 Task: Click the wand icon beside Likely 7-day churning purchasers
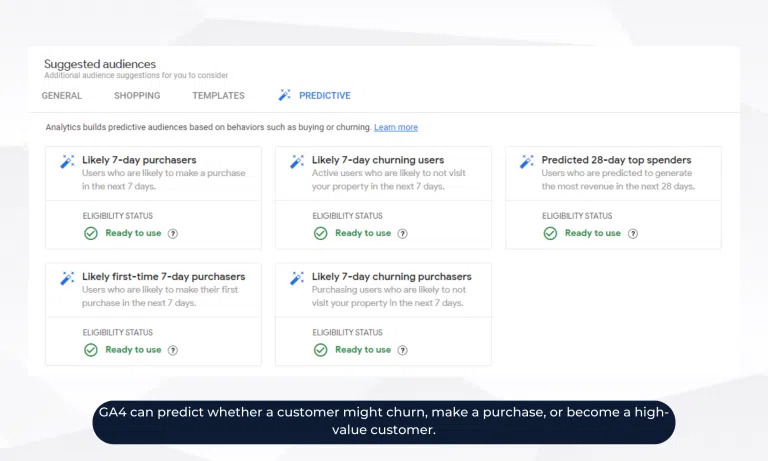[297, 278]
